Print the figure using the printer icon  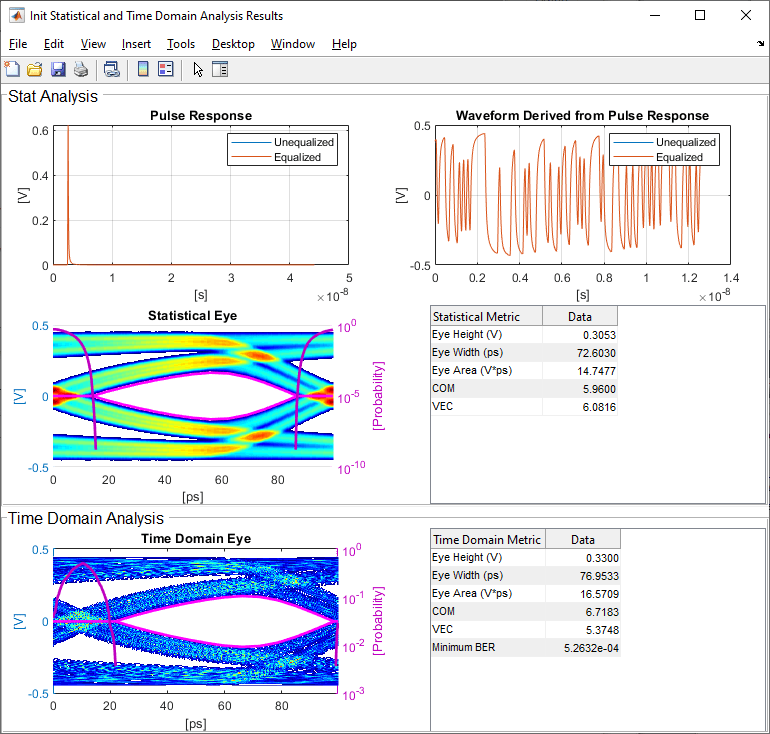tap(80, 69)
